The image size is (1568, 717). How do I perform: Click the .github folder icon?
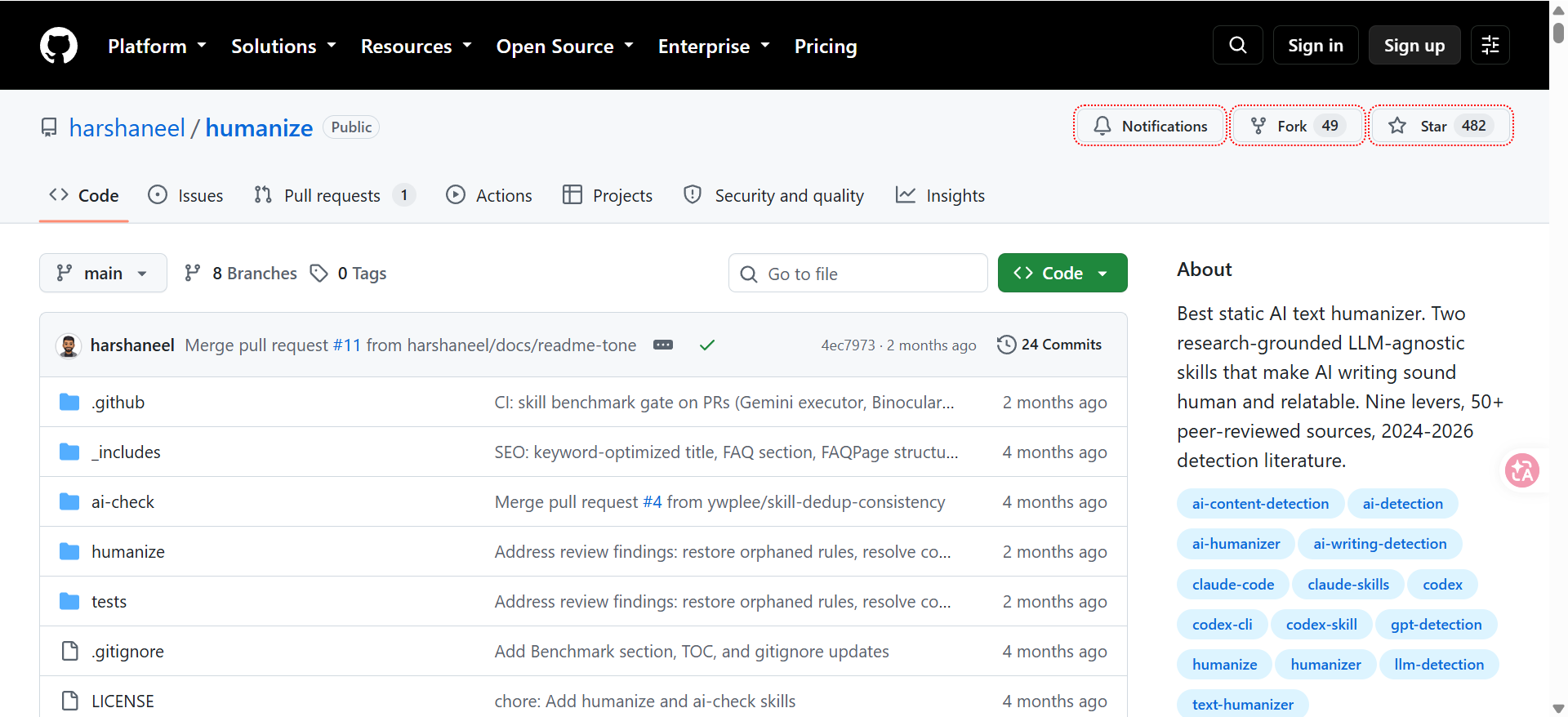point(69,402)
